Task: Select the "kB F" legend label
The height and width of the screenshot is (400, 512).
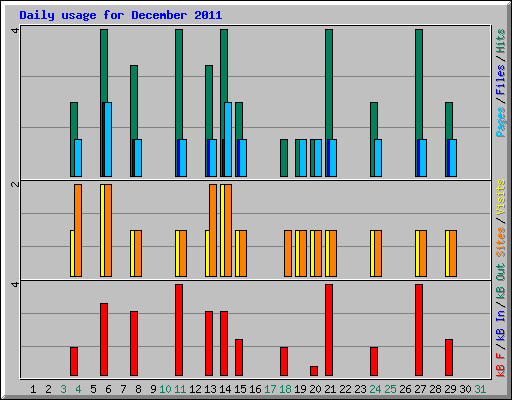Action: [x=501, y=364]
